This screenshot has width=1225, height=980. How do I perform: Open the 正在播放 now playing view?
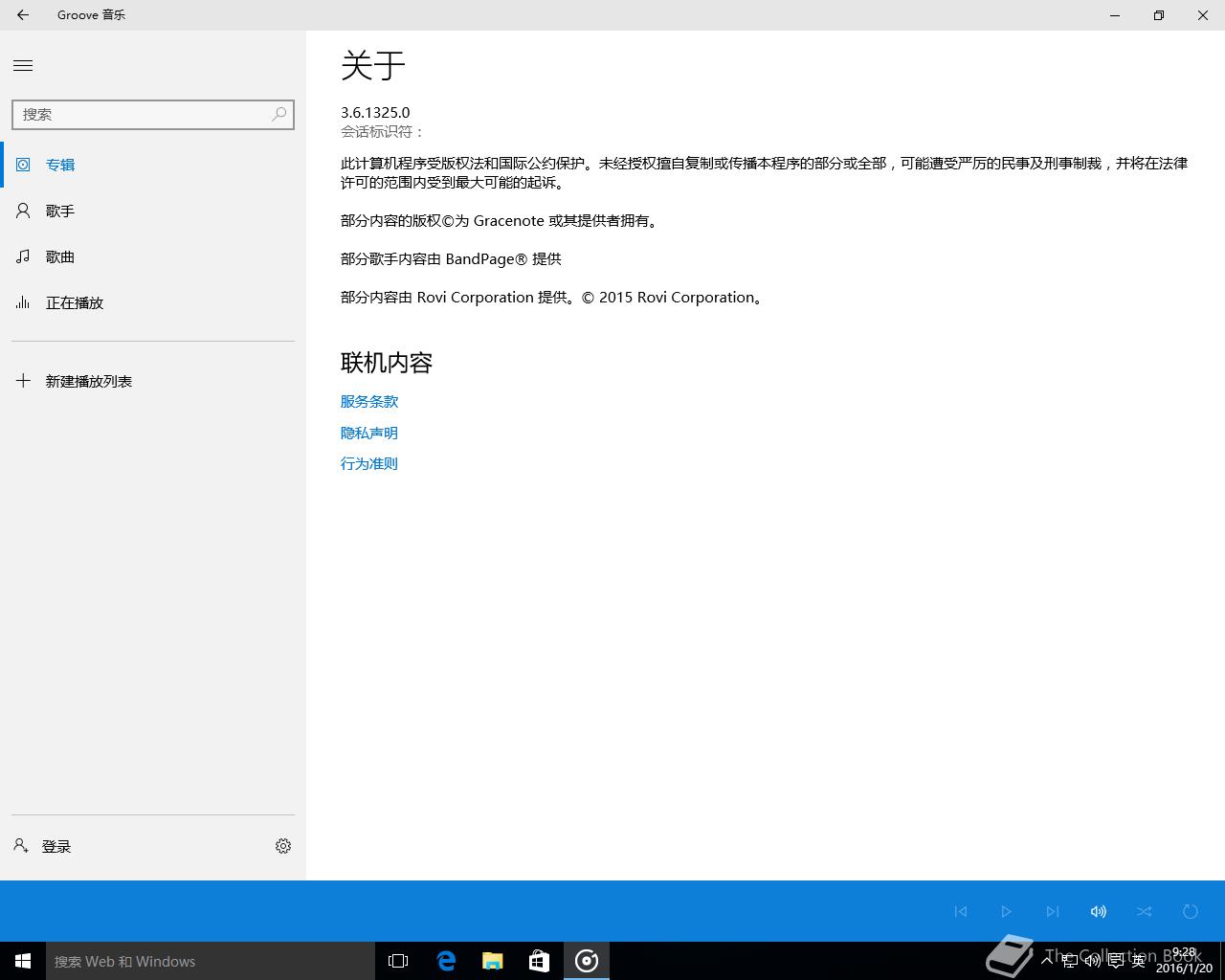point(153,302)
